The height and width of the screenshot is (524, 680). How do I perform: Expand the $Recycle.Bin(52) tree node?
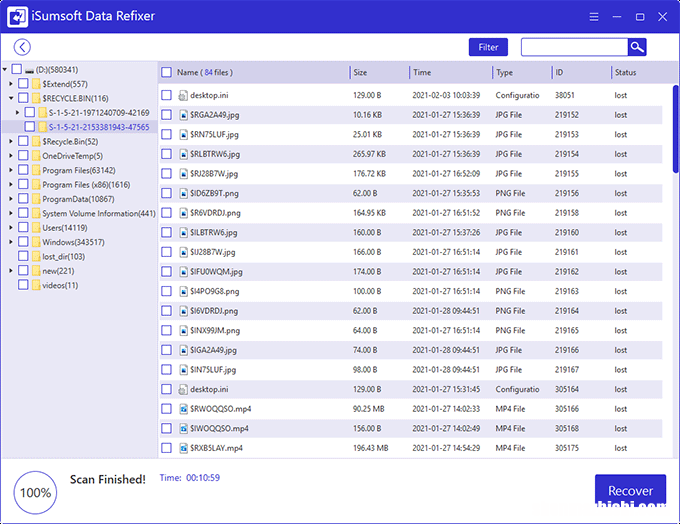[11, 141]
